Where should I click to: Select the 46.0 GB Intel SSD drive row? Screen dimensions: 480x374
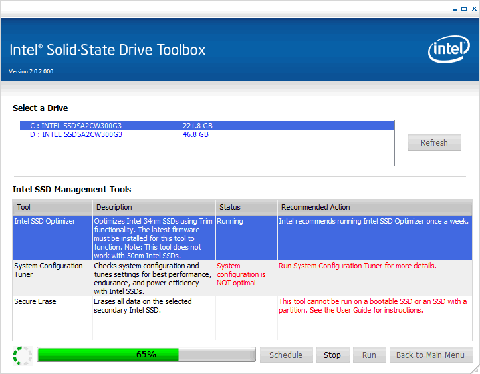click(x=207, y=134)
